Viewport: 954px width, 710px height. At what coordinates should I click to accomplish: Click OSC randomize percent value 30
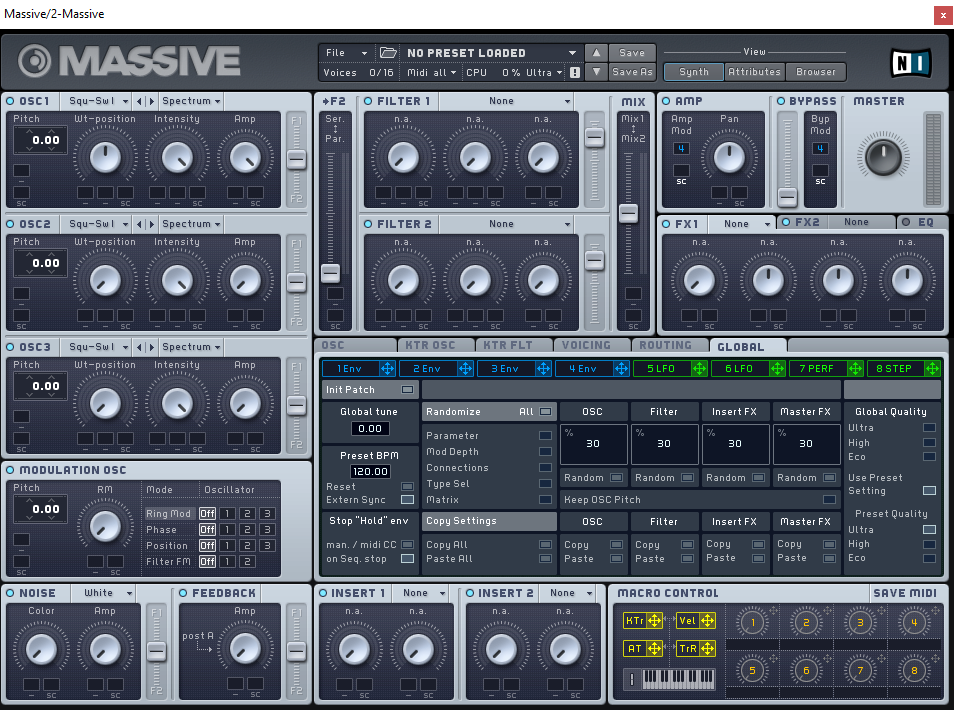tap(593, 444)
